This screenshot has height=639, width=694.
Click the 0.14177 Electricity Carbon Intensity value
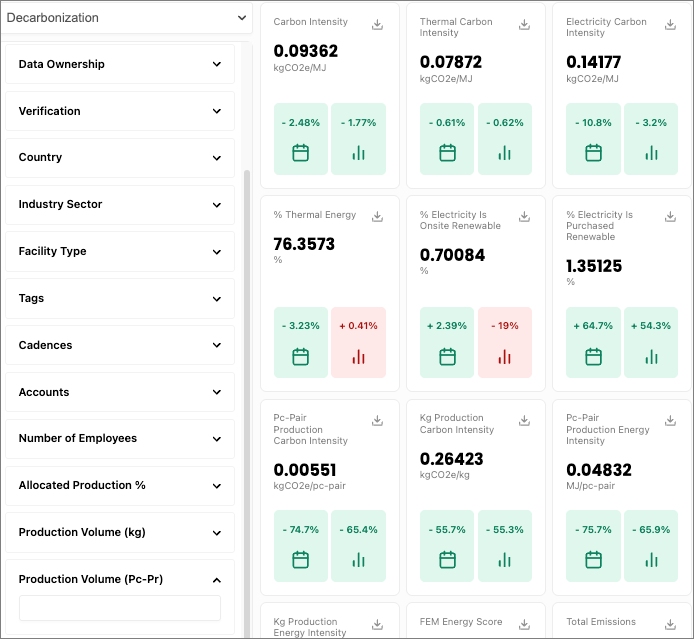click(594, 62)
